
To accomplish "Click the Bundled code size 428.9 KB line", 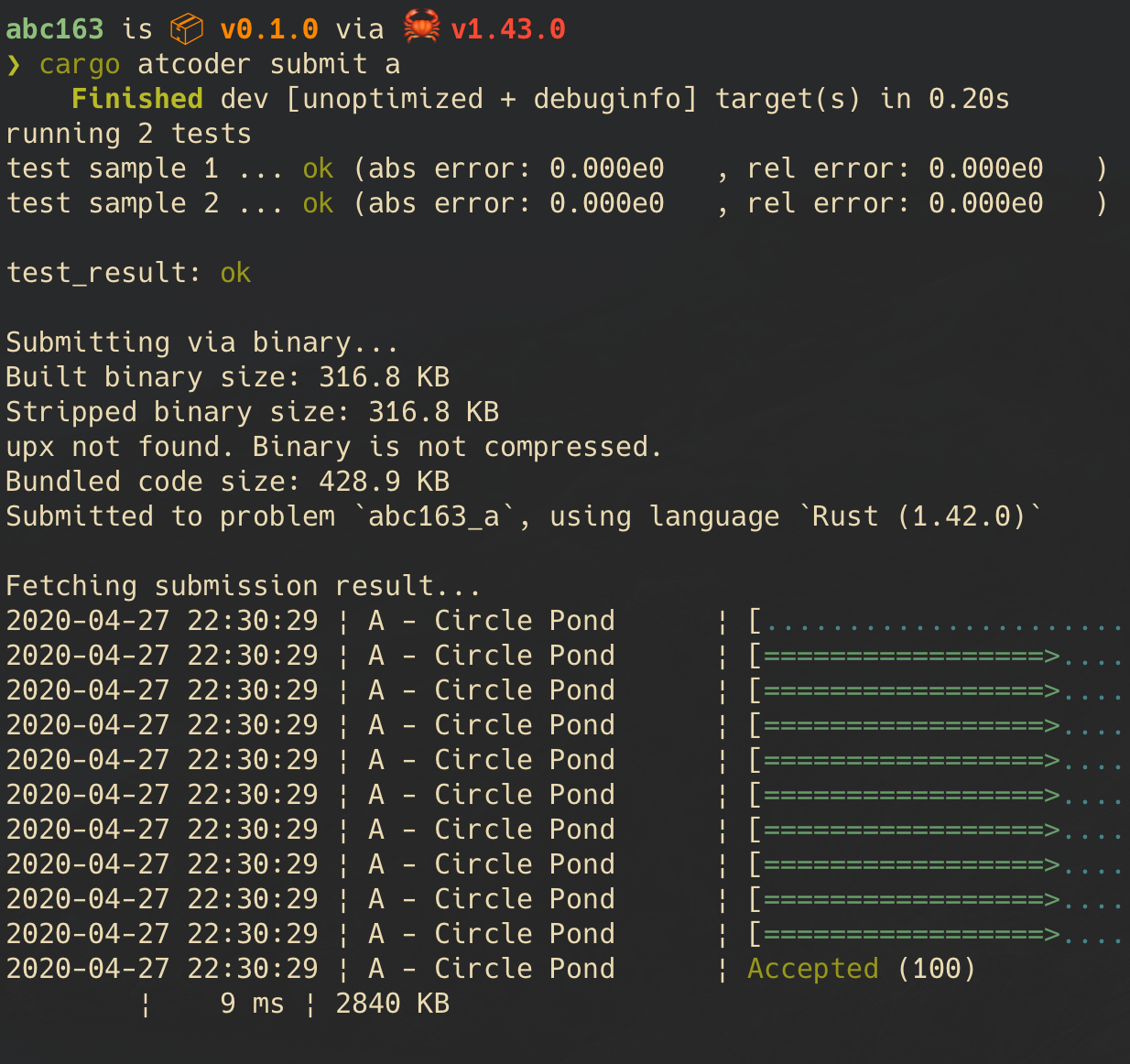I will click(x=228, y=482).
